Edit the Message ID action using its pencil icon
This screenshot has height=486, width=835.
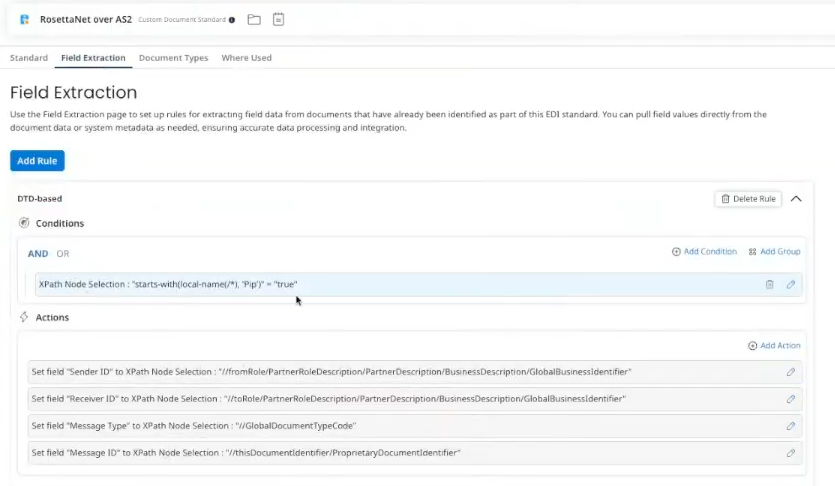point(791,453)
